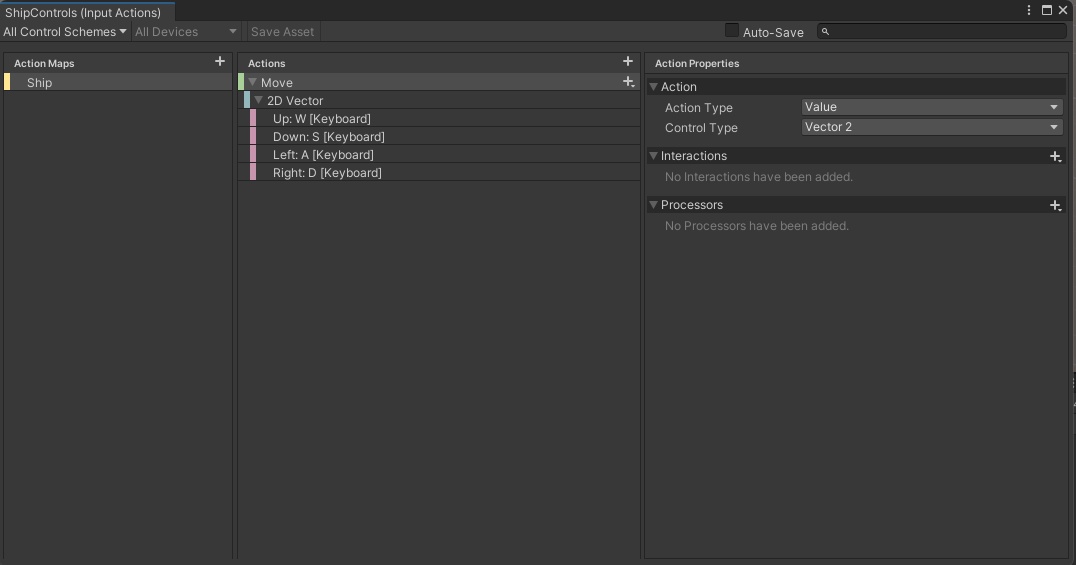1076x565 pixels.
Task: Select the Up: W [Keyboard] binding
Action: click(x=321, y=119)
